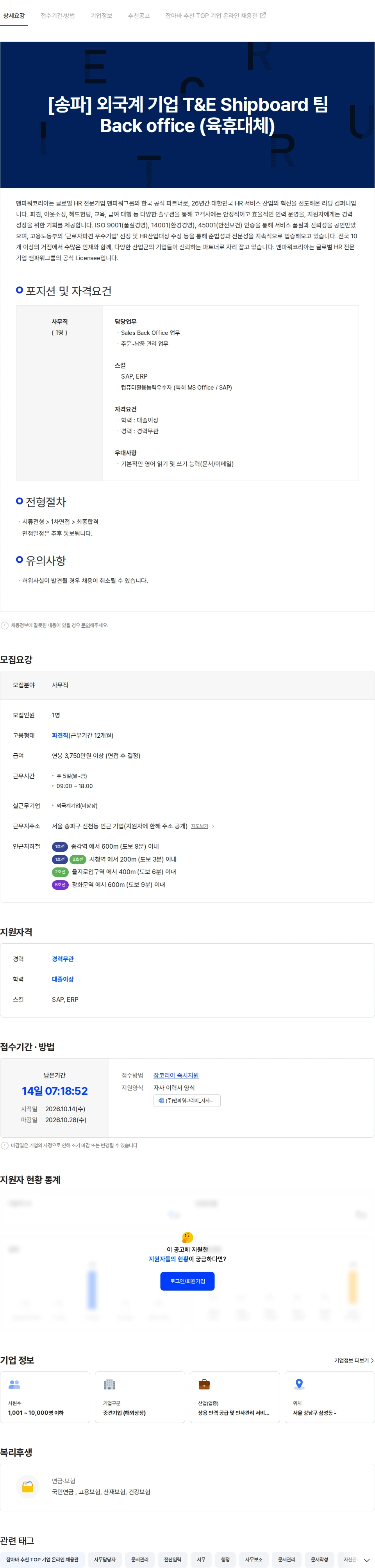The height and width of the screenshot is (1568, 375).
Task: Click the 문서작성 tag
Action: (320, 1559)
